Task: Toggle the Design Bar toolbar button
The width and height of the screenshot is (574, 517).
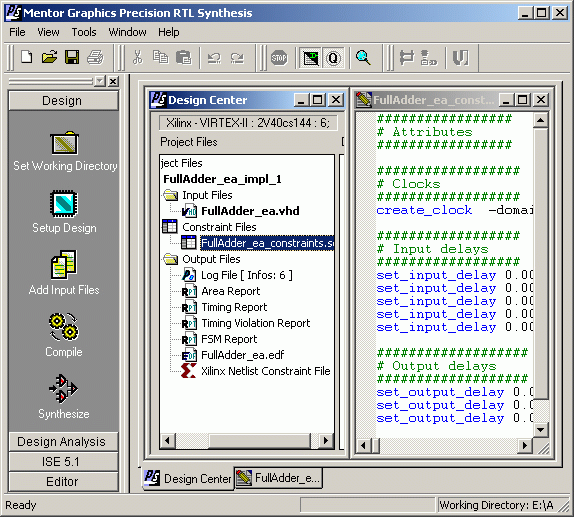Action: pyautogui.click(x=310, y=58)
